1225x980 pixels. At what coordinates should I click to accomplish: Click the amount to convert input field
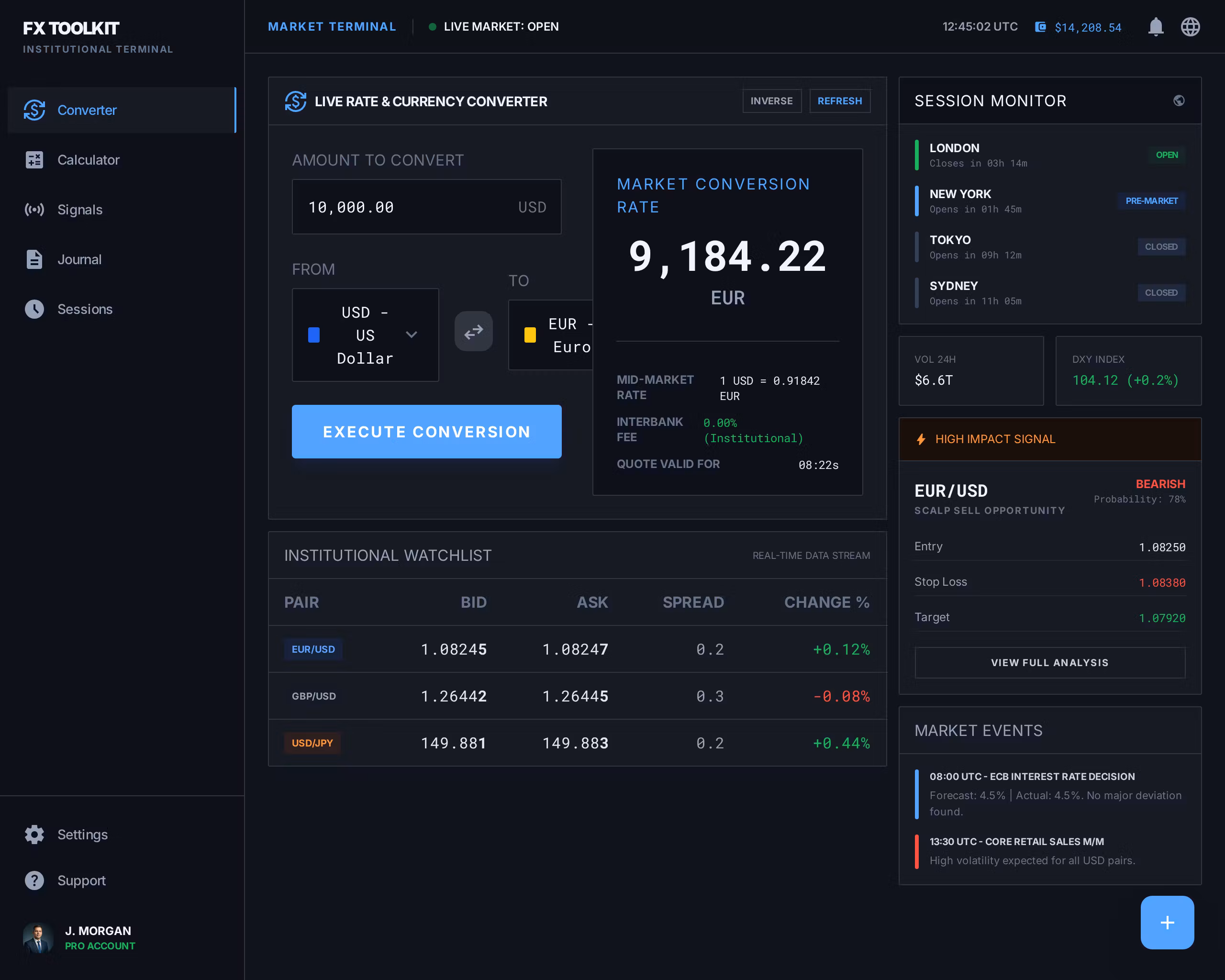tap(427, 207)
